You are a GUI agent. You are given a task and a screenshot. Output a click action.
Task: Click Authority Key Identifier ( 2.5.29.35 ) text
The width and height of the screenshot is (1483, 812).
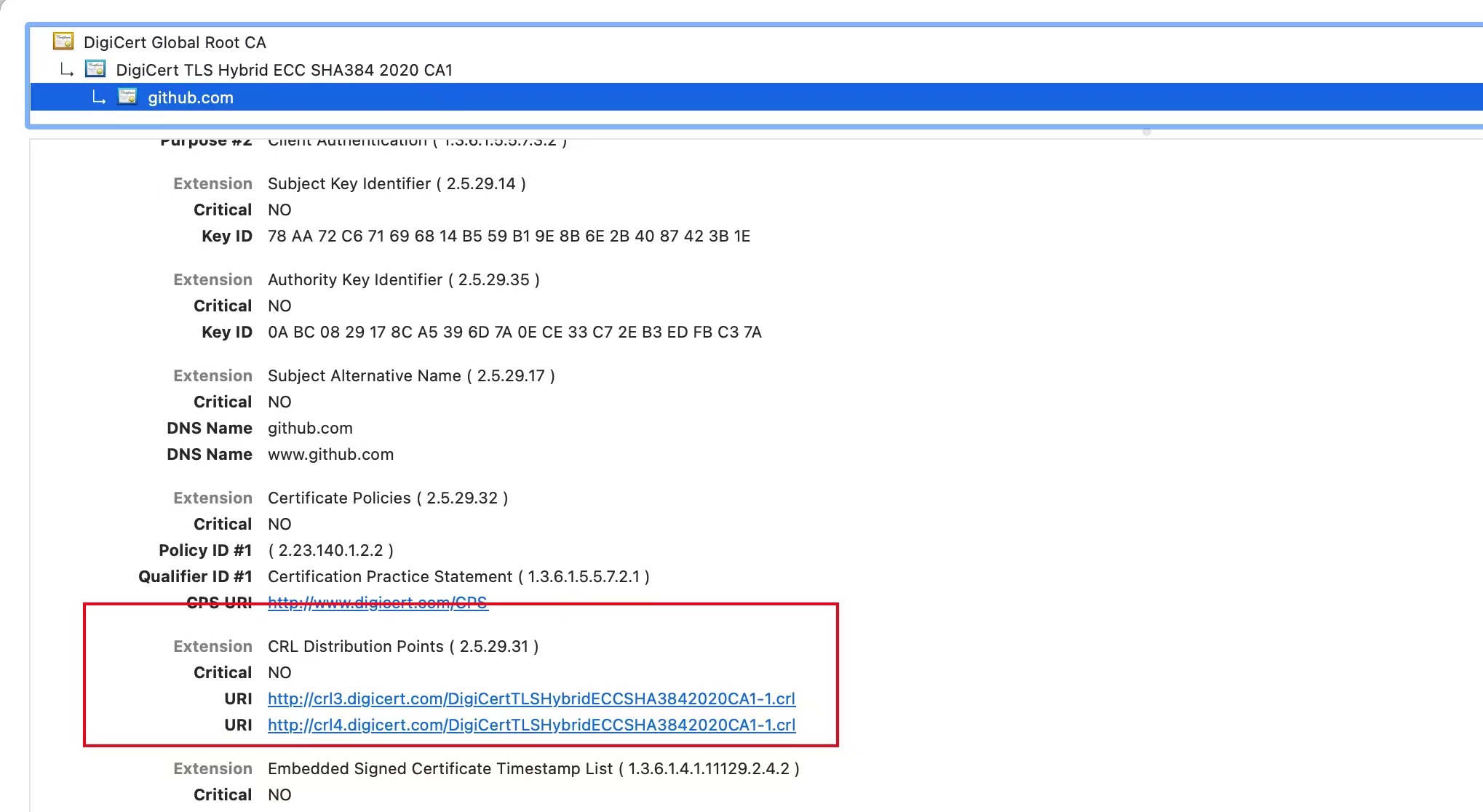(x=404, y=279)
